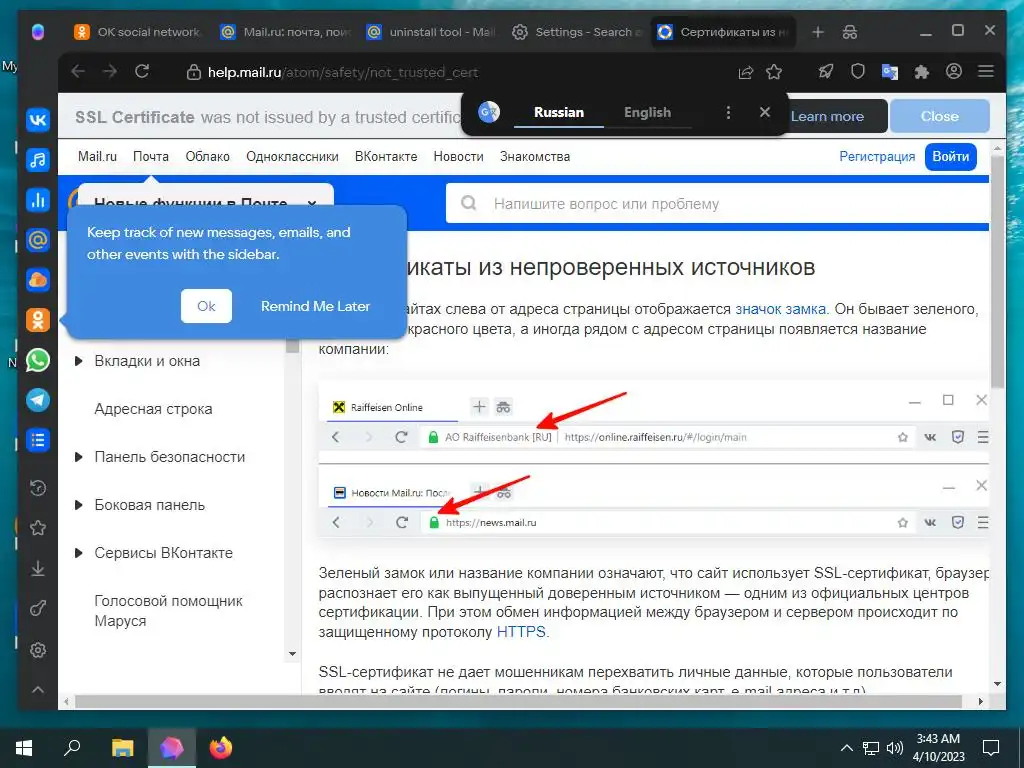Select English in the translate popup
The image size is (1024, 768).
click(647, 112)
